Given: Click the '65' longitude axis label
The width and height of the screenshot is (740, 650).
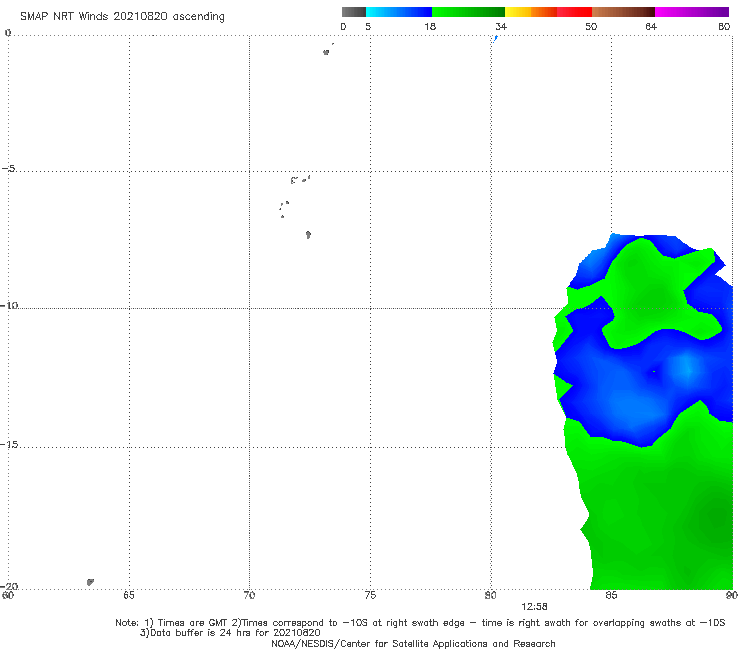Looking at the screenshot, I should (x=129, y=595).
